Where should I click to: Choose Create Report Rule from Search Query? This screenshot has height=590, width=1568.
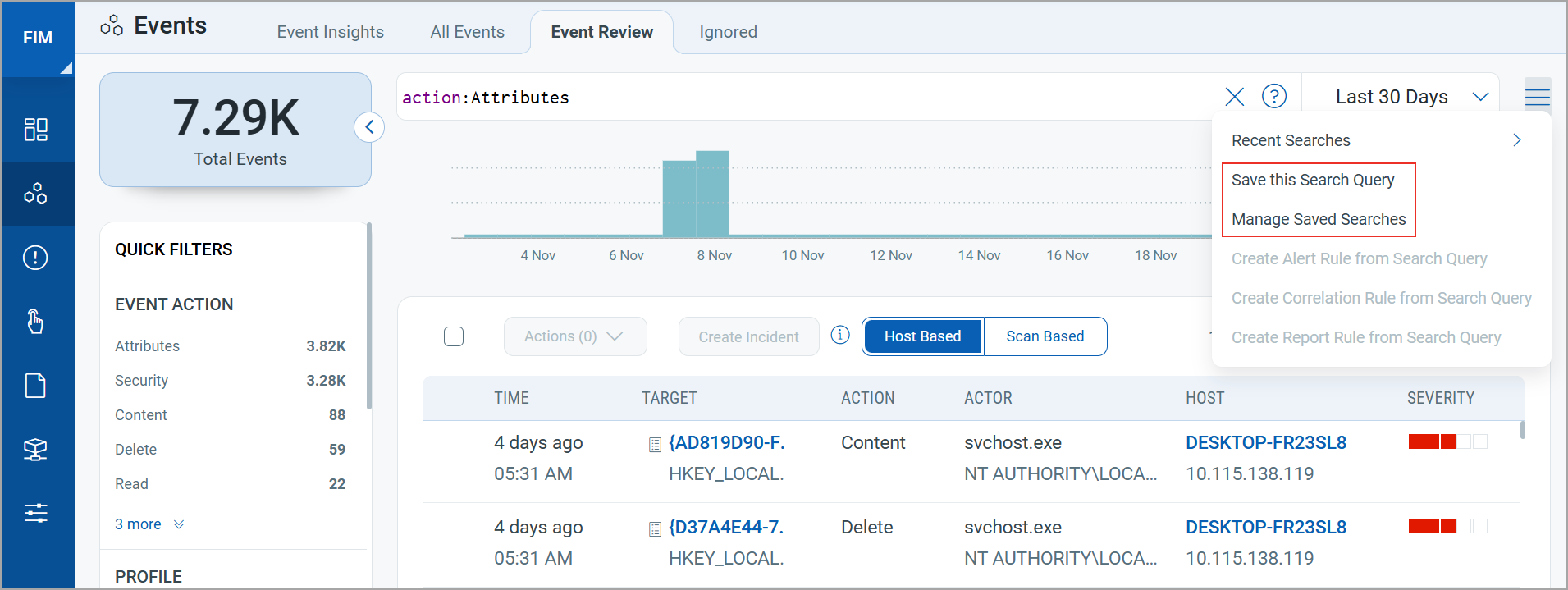pos(1366,337)
